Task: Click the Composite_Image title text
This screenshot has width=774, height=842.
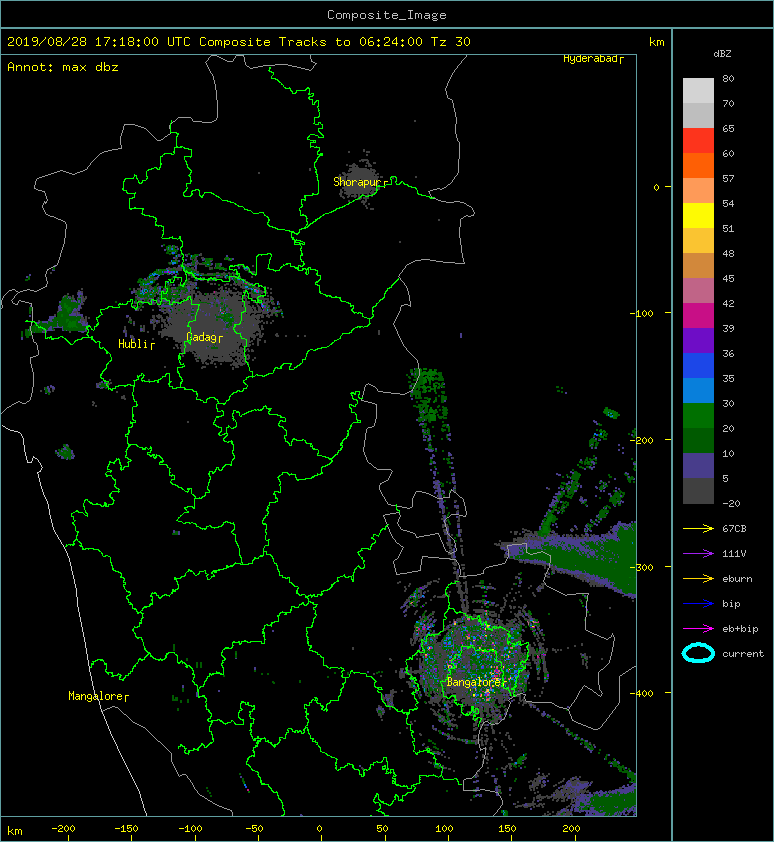Action: tap(387, 15)
